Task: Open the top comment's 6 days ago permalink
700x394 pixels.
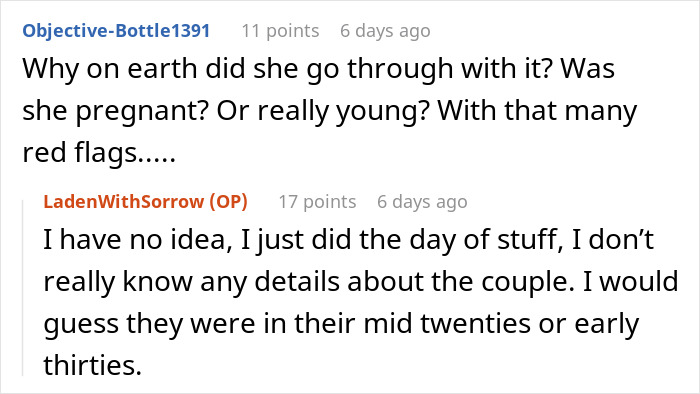Action: (x=385, y=31)
